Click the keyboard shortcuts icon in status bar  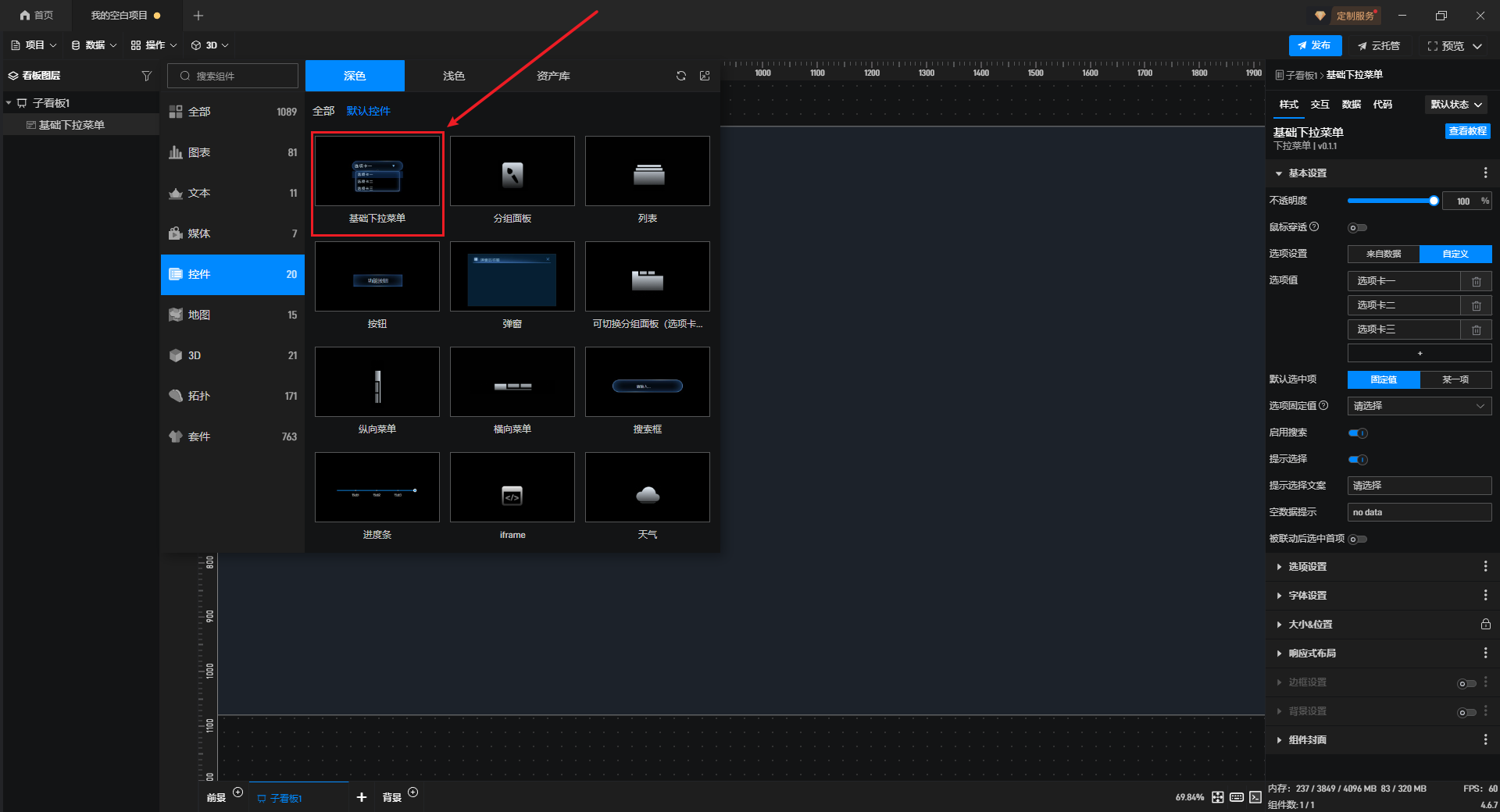pyautogui.click(x=1237, y=797)
